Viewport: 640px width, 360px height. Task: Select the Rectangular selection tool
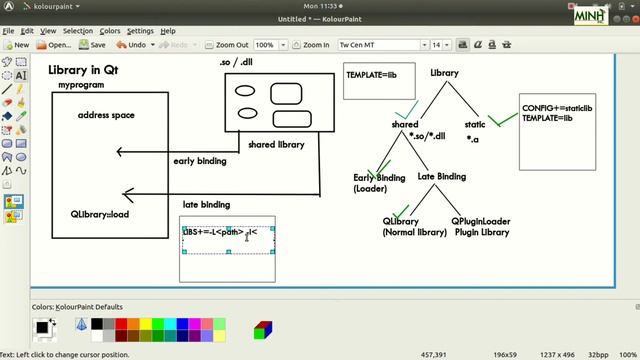(x=21, y=62)
